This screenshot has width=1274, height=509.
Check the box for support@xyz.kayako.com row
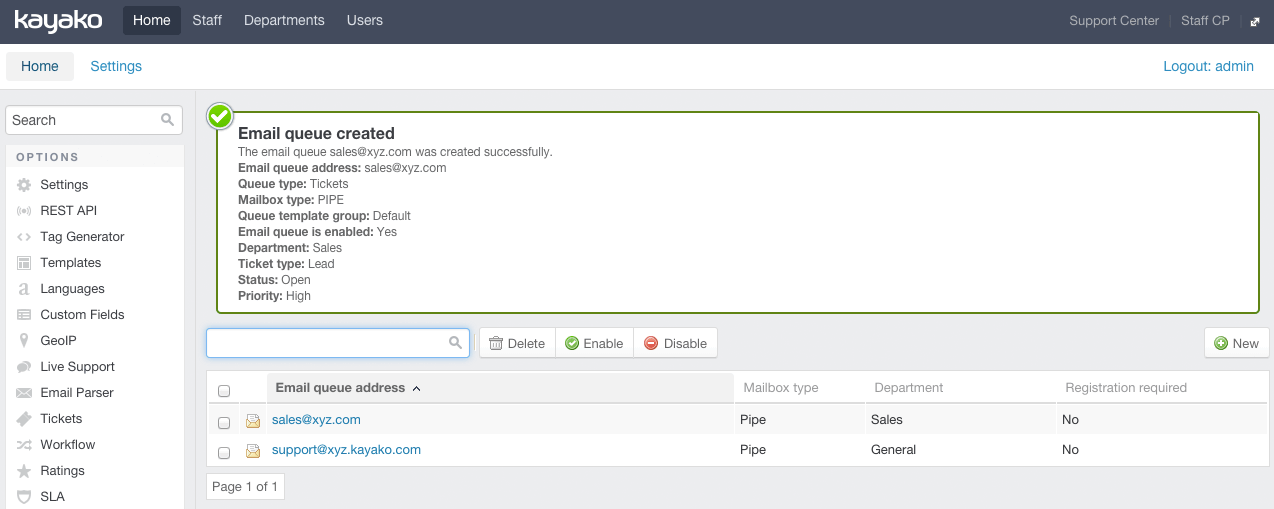pyautogui.click(x=224, y=453)
